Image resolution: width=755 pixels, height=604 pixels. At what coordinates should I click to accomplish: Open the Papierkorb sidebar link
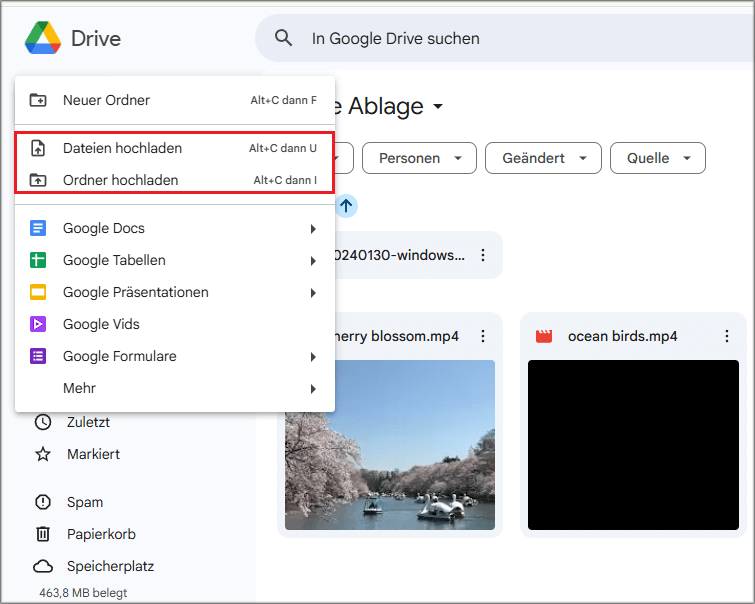click(101, 534)
